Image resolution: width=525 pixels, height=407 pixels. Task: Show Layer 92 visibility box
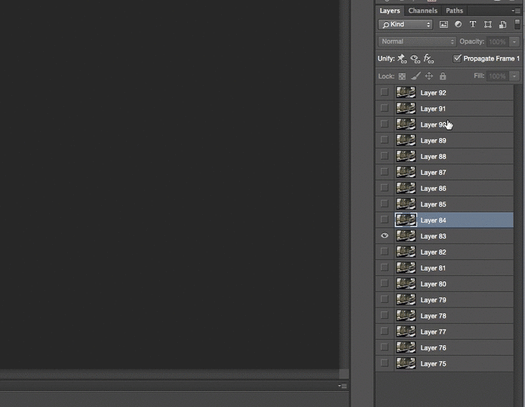pos(385,92)
